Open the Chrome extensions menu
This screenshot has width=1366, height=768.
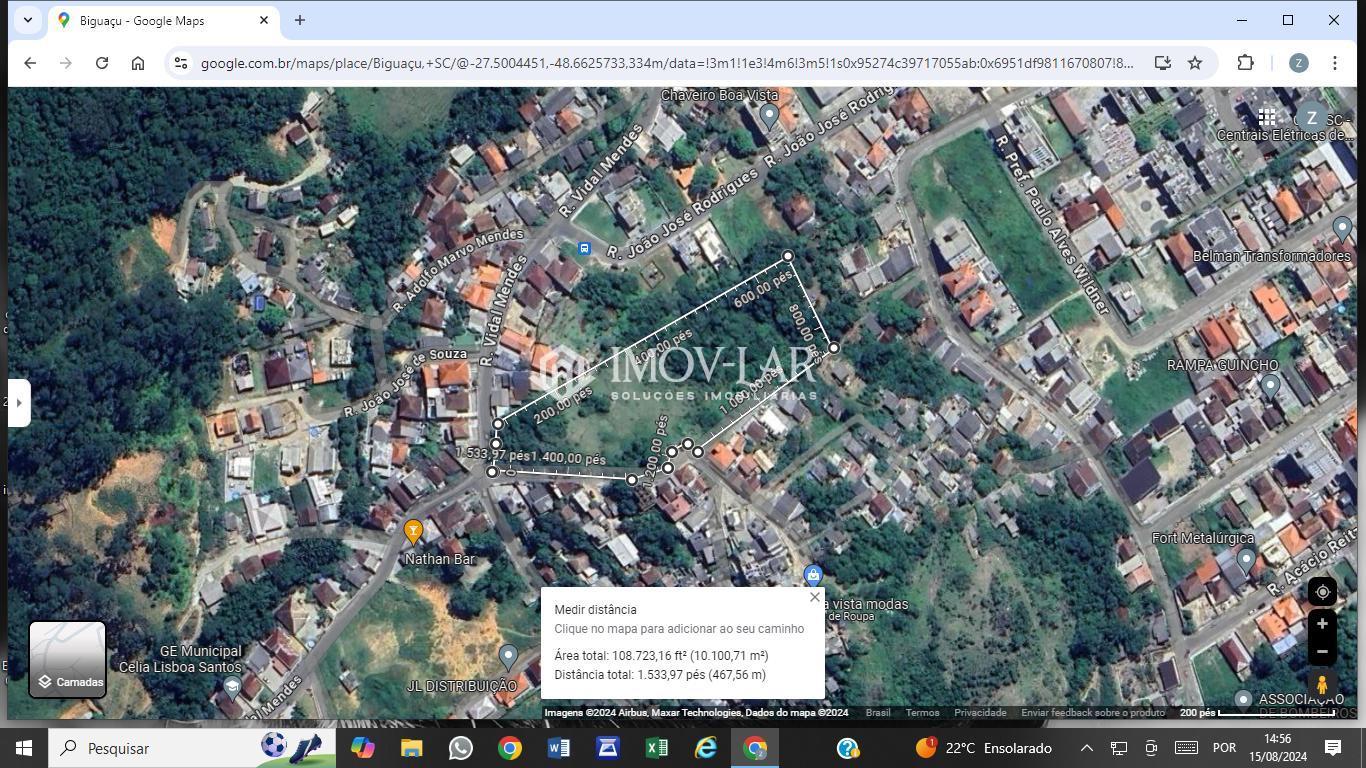coord(1245,63)
